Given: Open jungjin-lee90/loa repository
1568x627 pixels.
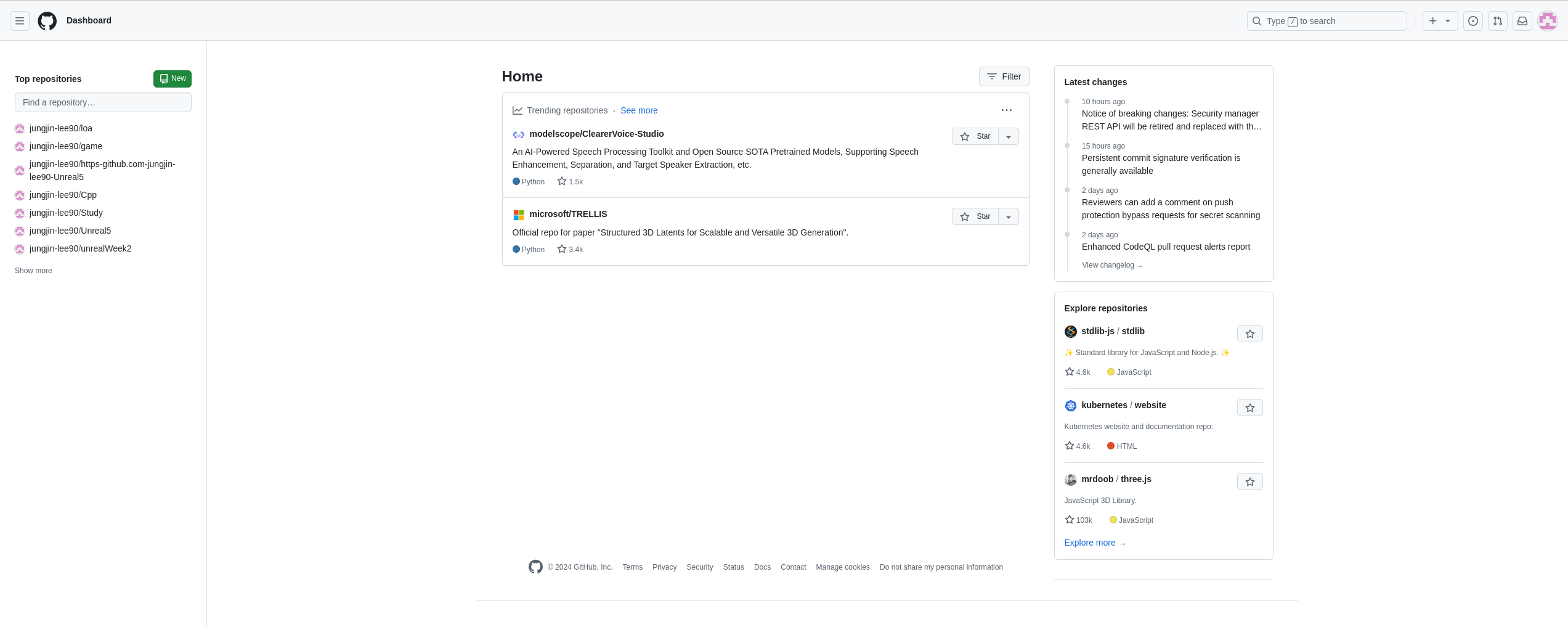Looking at the screenshot, I should pyautogui.click(x=61, y=128).
